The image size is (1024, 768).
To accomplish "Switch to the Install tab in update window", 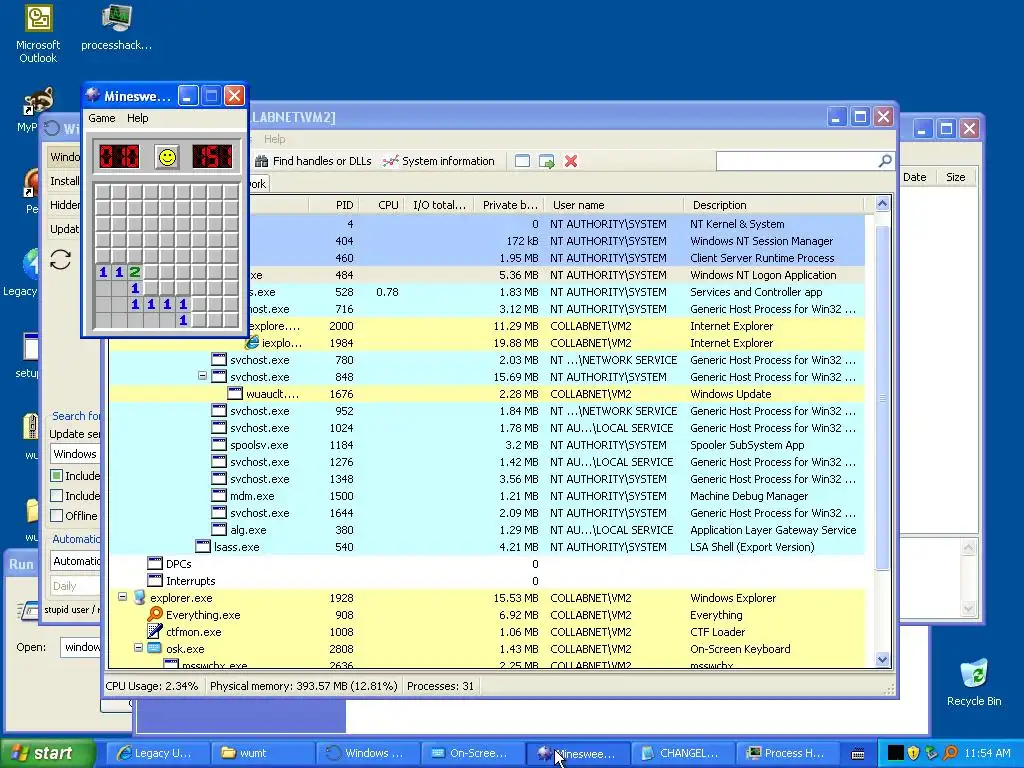I will tap(64, 181).
